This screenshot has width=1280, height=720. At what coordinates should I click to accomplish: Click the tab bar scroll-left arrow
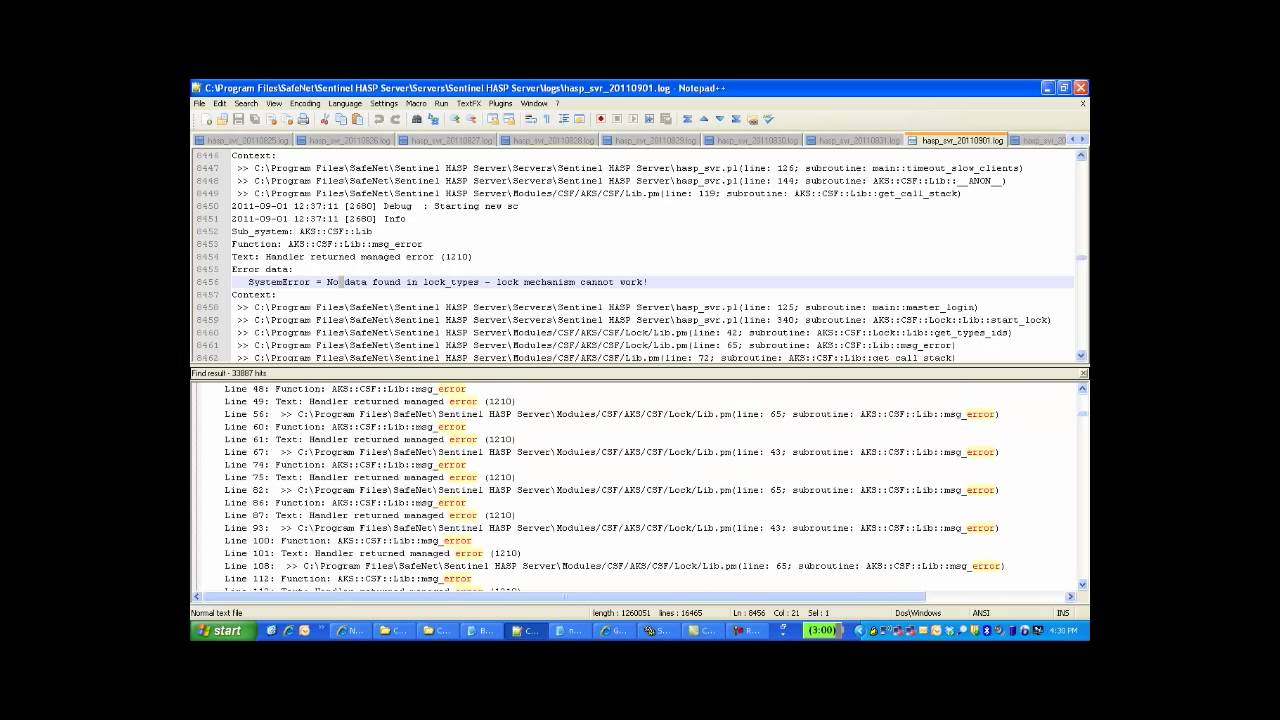[x=1073, y=139]
